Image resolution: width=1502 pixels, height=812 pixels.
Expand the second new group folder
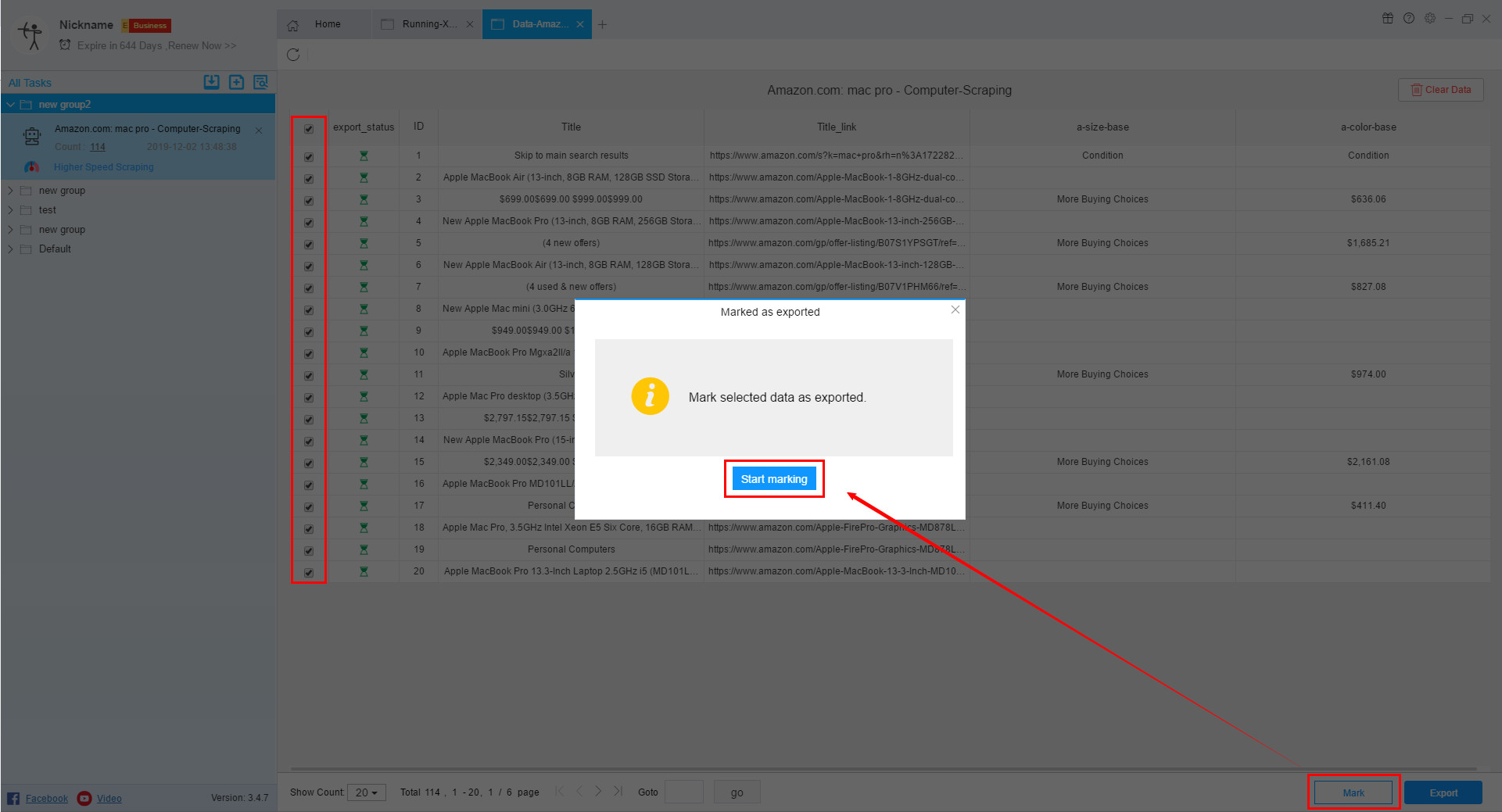pos(10,230)
